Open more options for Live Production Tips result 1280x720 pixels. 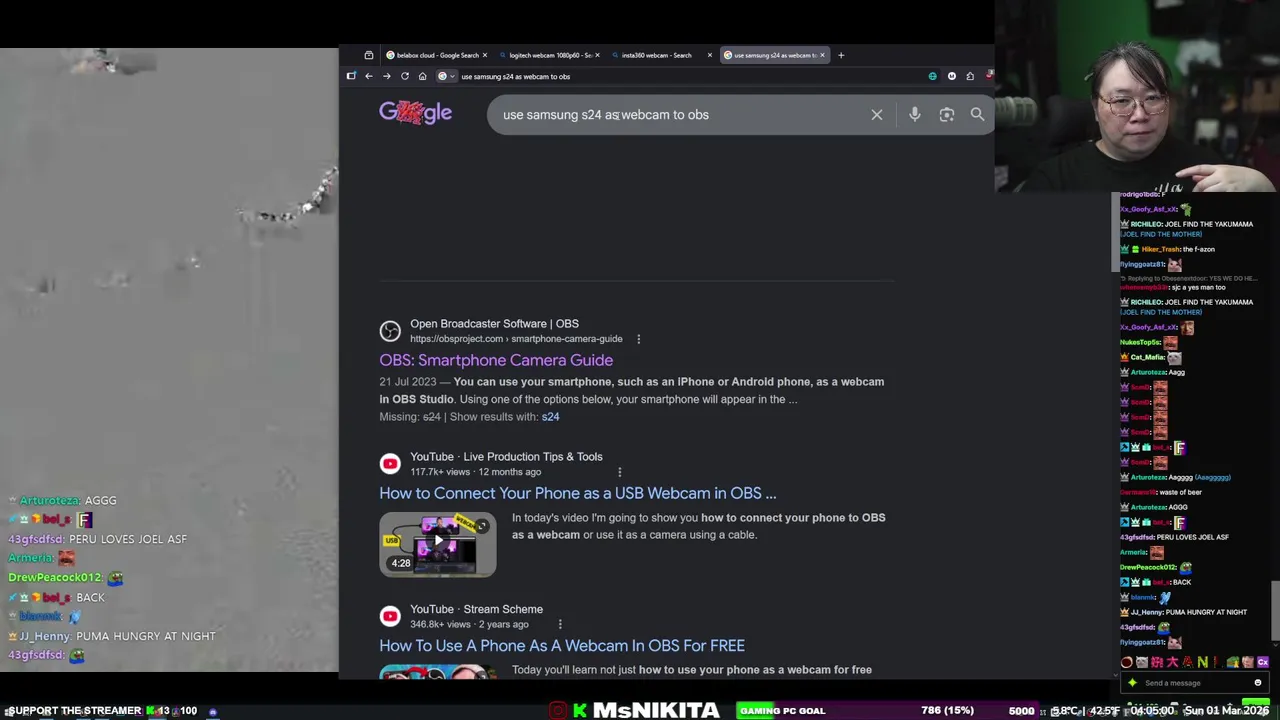click(619, 472)
